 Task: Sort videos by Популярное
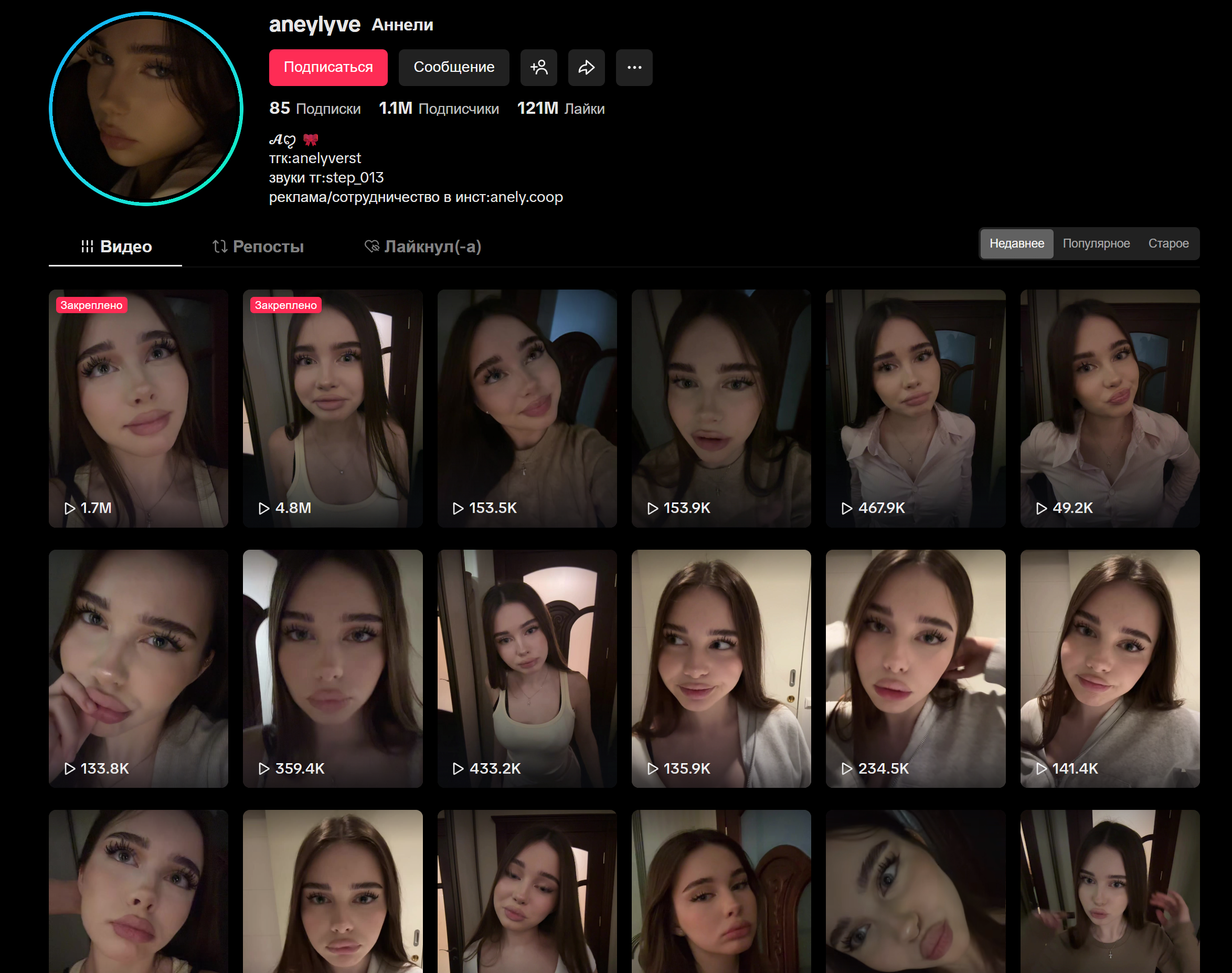coord(1096,243)
